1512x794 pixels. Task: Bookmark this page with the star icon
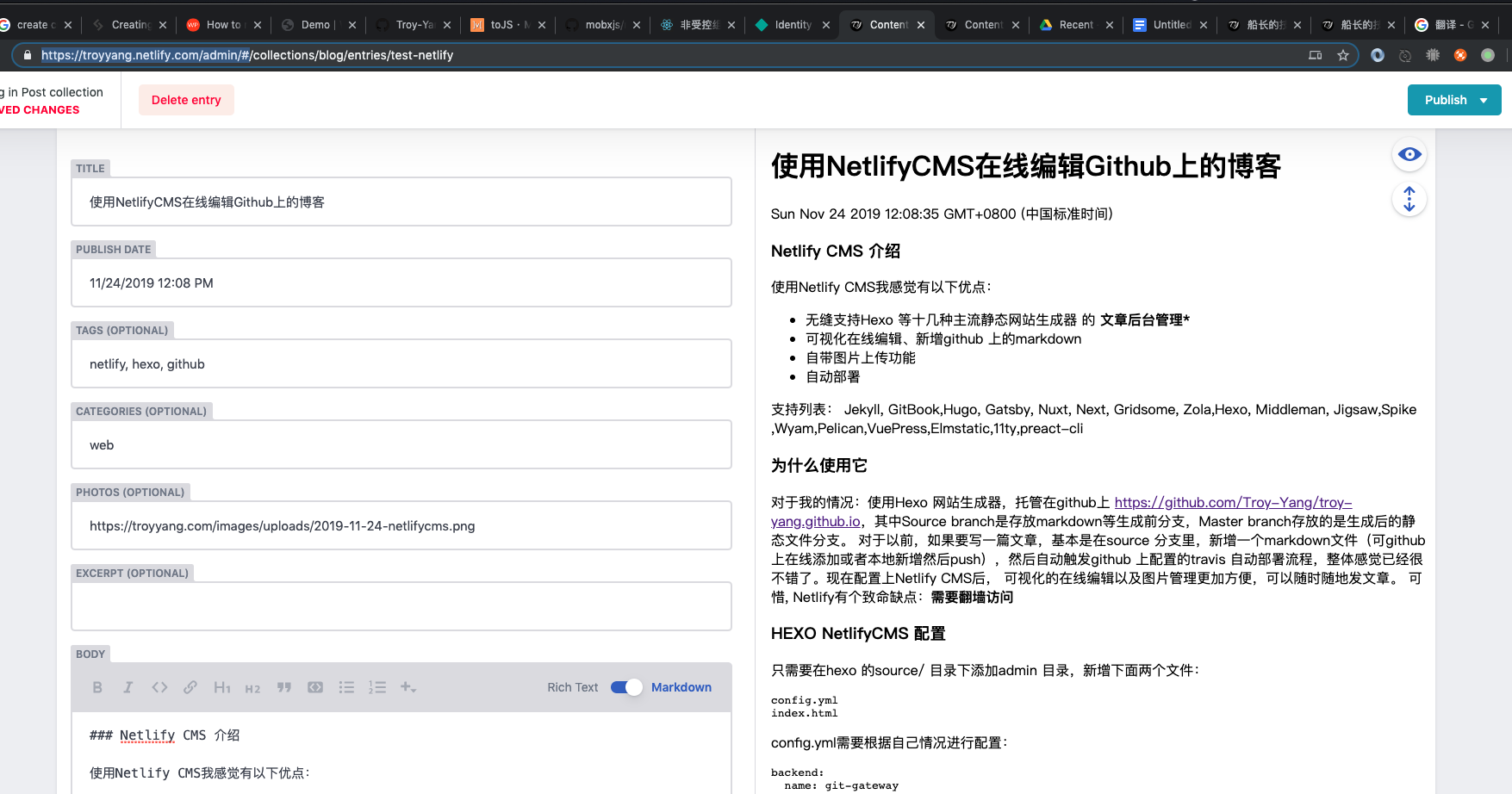pos(1342,55)
